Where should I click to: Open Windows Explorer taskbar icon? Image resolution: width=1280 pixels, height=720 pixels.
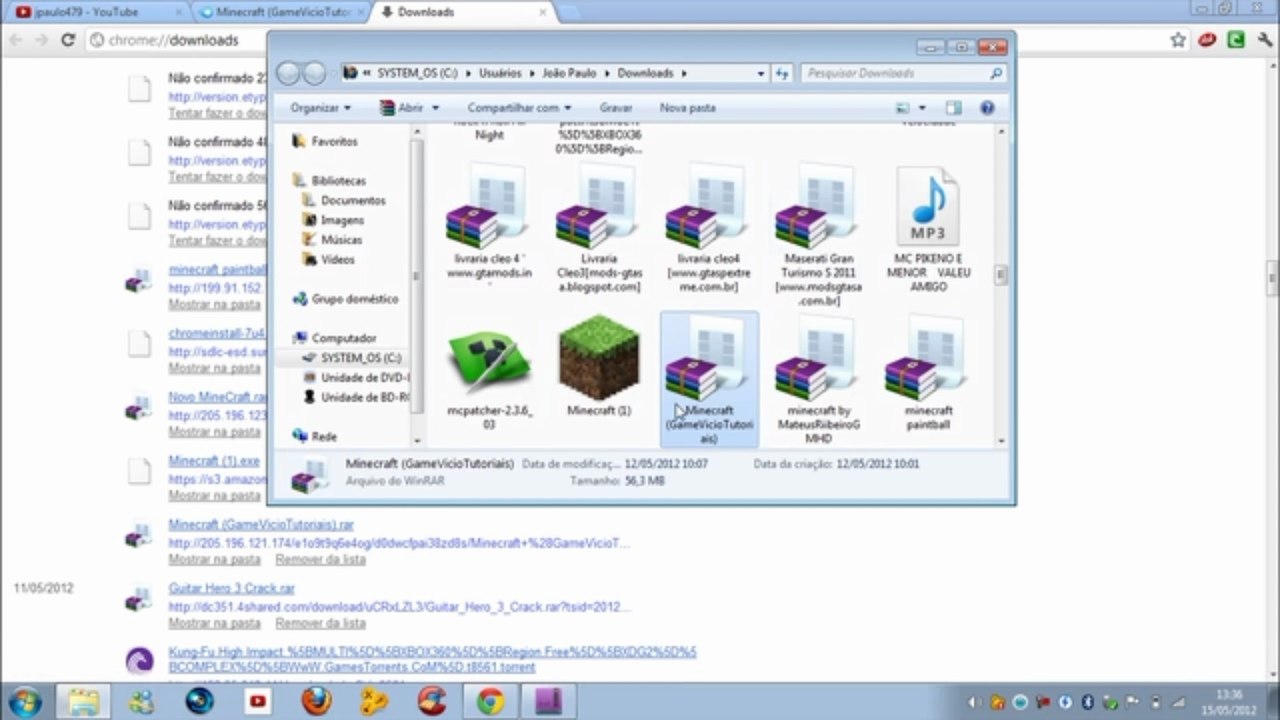click(82, 701)
